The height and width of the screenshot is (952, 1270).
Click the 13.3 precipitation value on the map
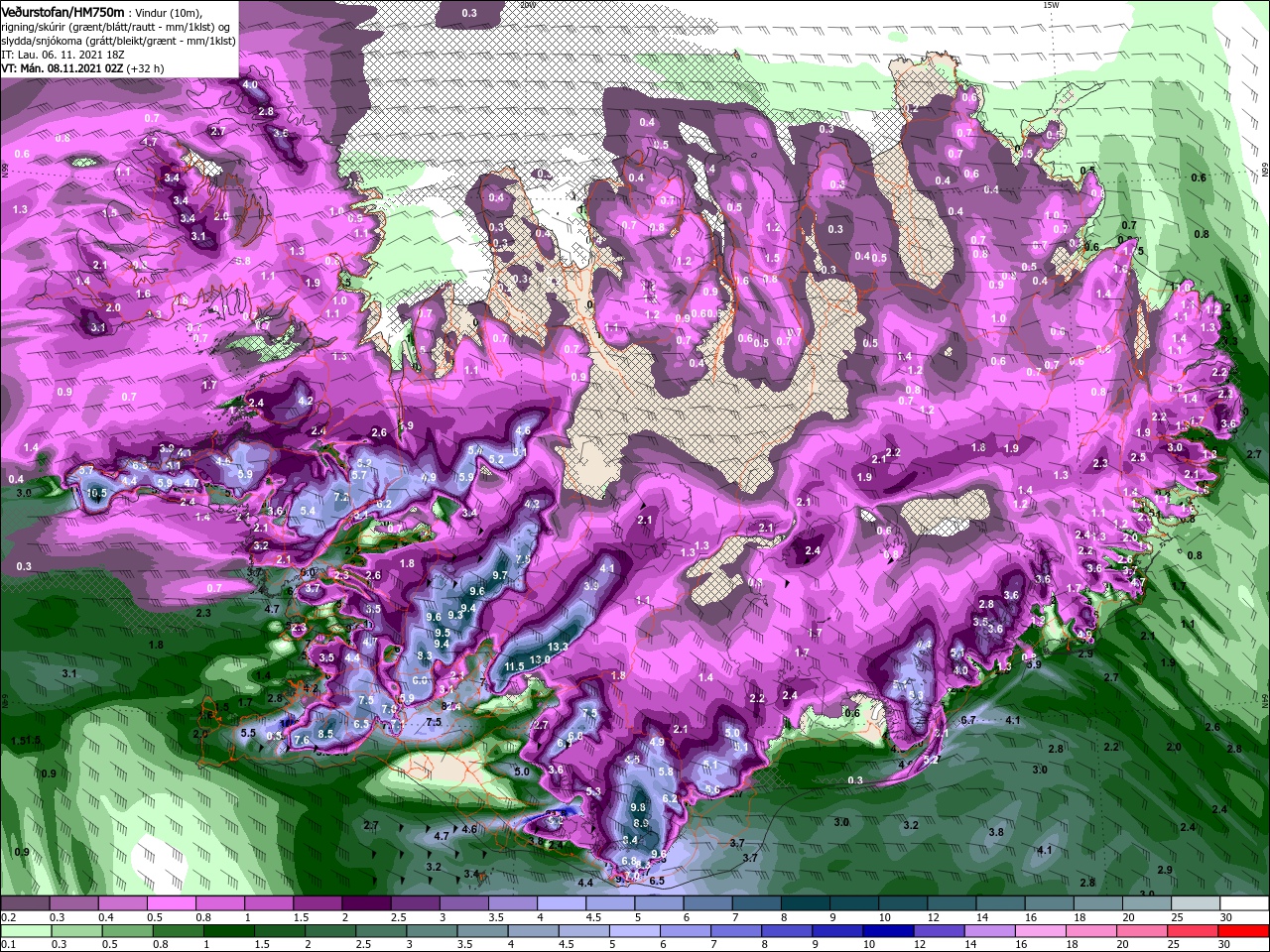point(558,646)
